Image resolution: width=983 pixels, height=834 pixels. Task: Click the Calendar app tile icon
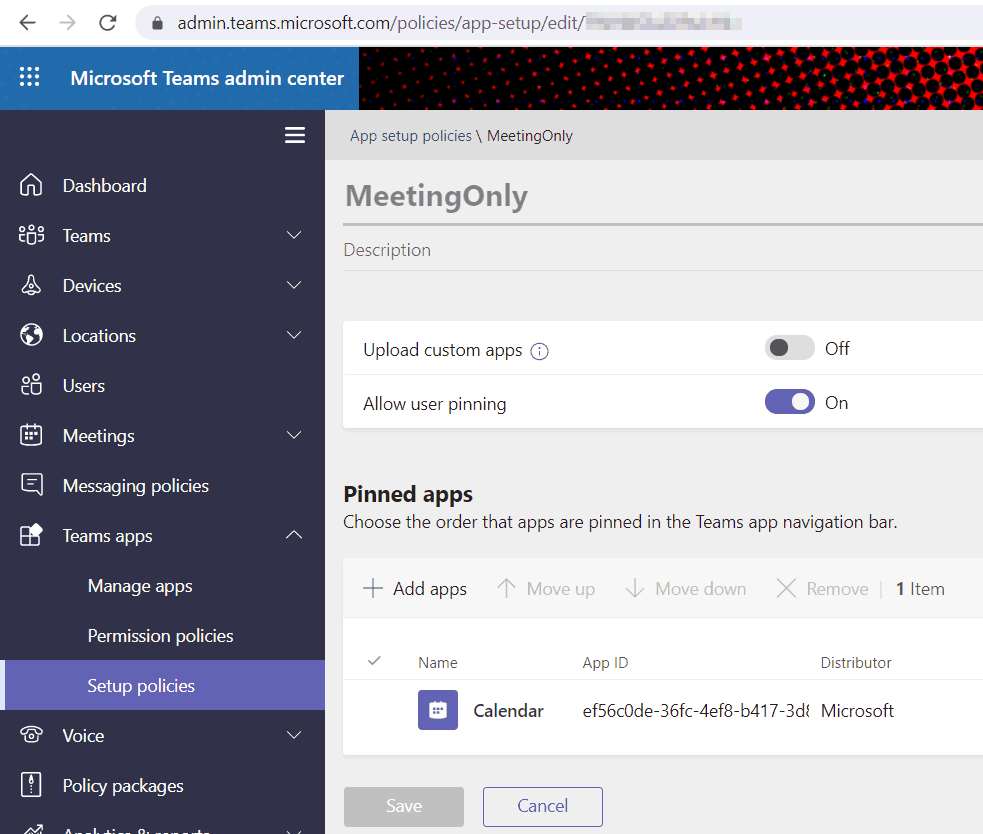[438, 710]
